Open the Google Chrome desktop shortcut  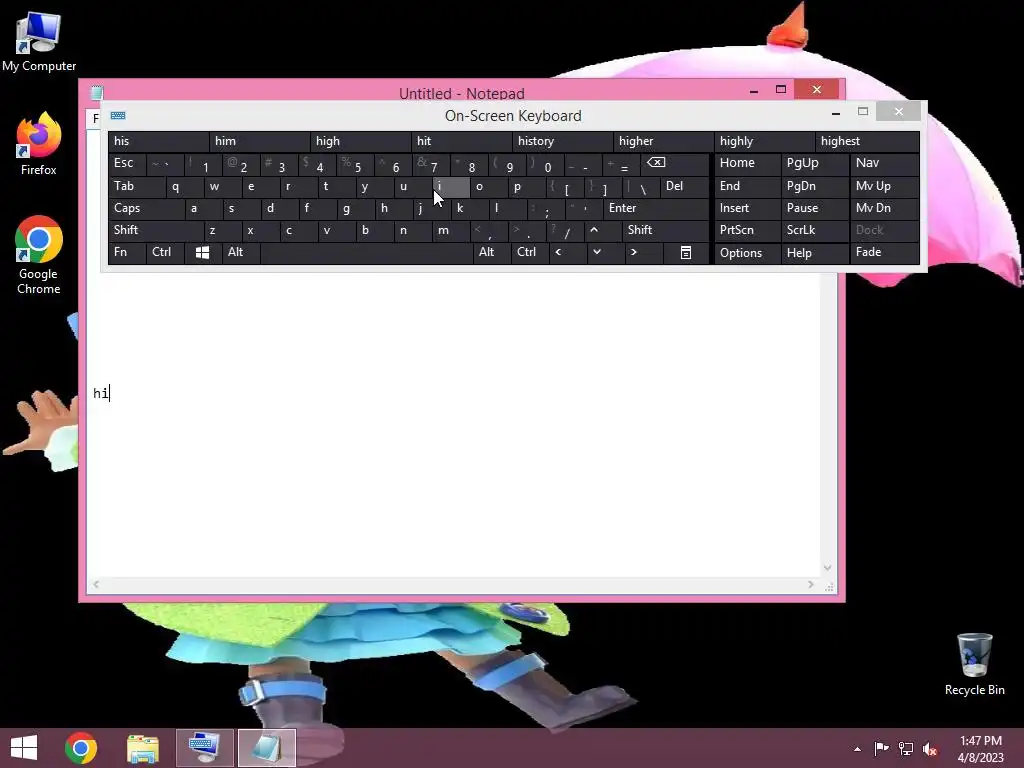(x=39, y=255)
